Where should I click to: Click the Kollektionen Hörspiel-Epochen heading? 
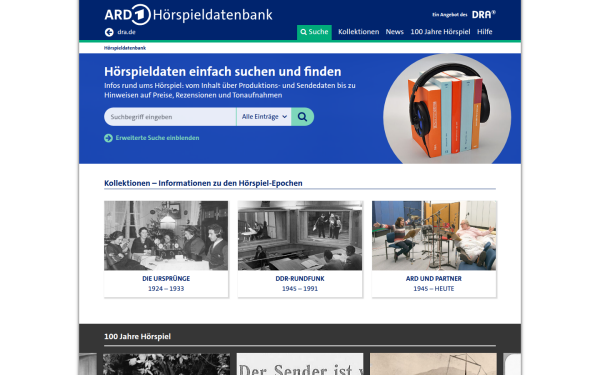(203, 183)
